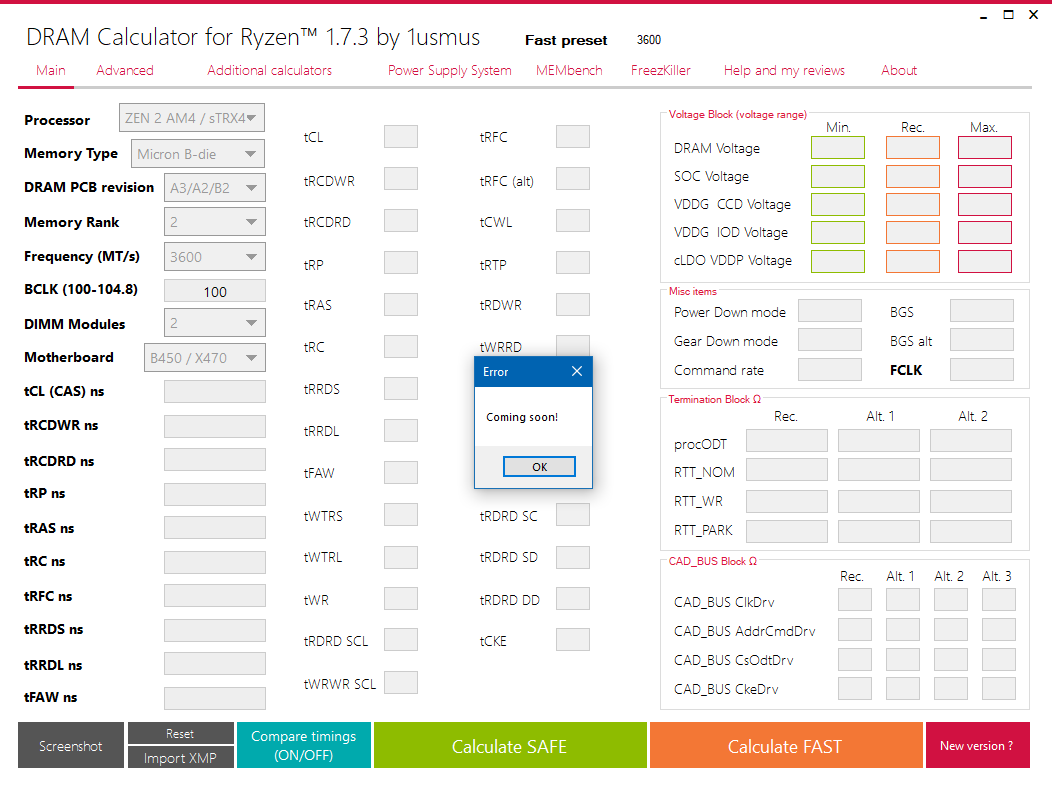Open the FreezKiller tab
The image size is (1052, 790).
pos(660,70)
